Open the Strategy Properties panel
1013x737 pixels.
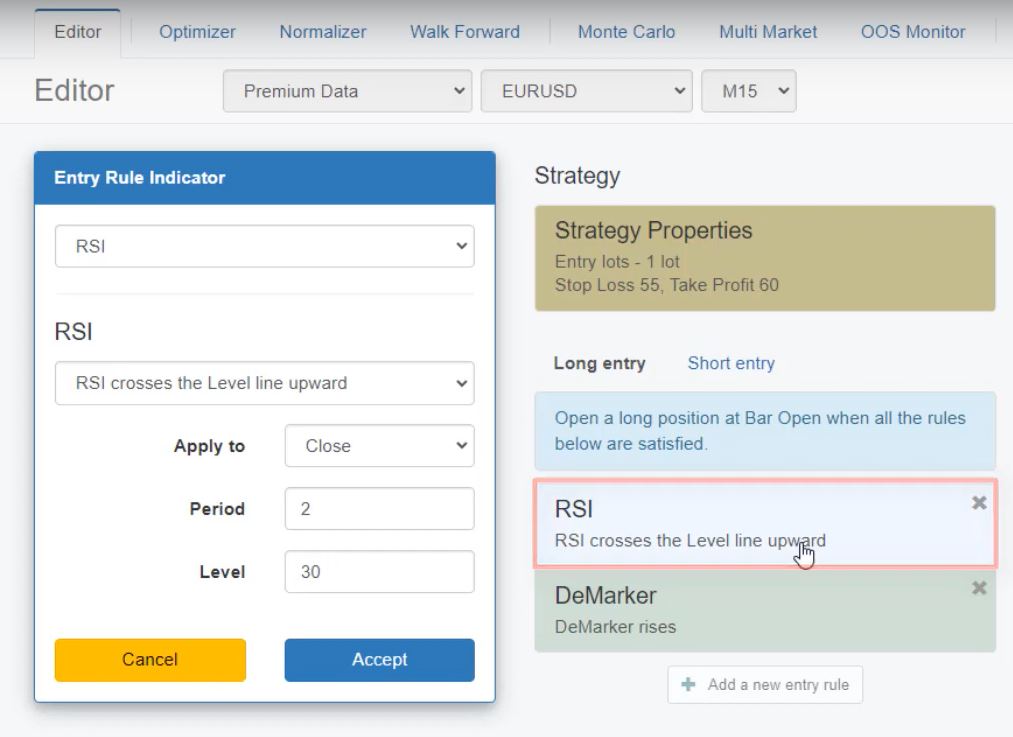(764, 258)
